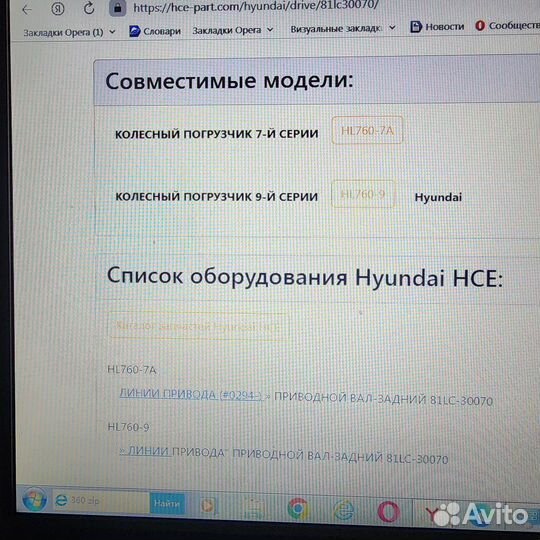Image resolution: width=540 pixels, height=540 pixels.
Task: Expand the Закладки Opera bookmarks folder
Action: pyautogui.click(x=232, y=30)
